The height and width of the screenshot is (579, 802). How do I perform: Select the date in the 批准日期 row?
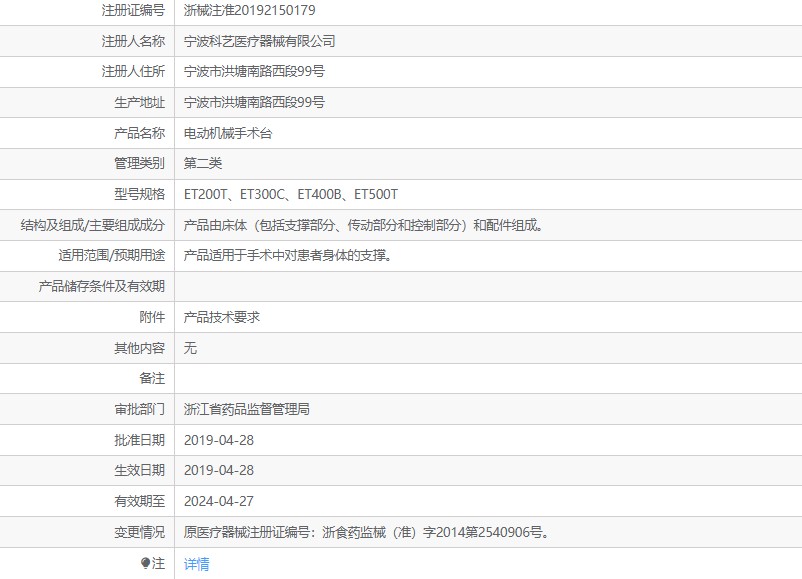pyautogui.click(x=219, y=440)
